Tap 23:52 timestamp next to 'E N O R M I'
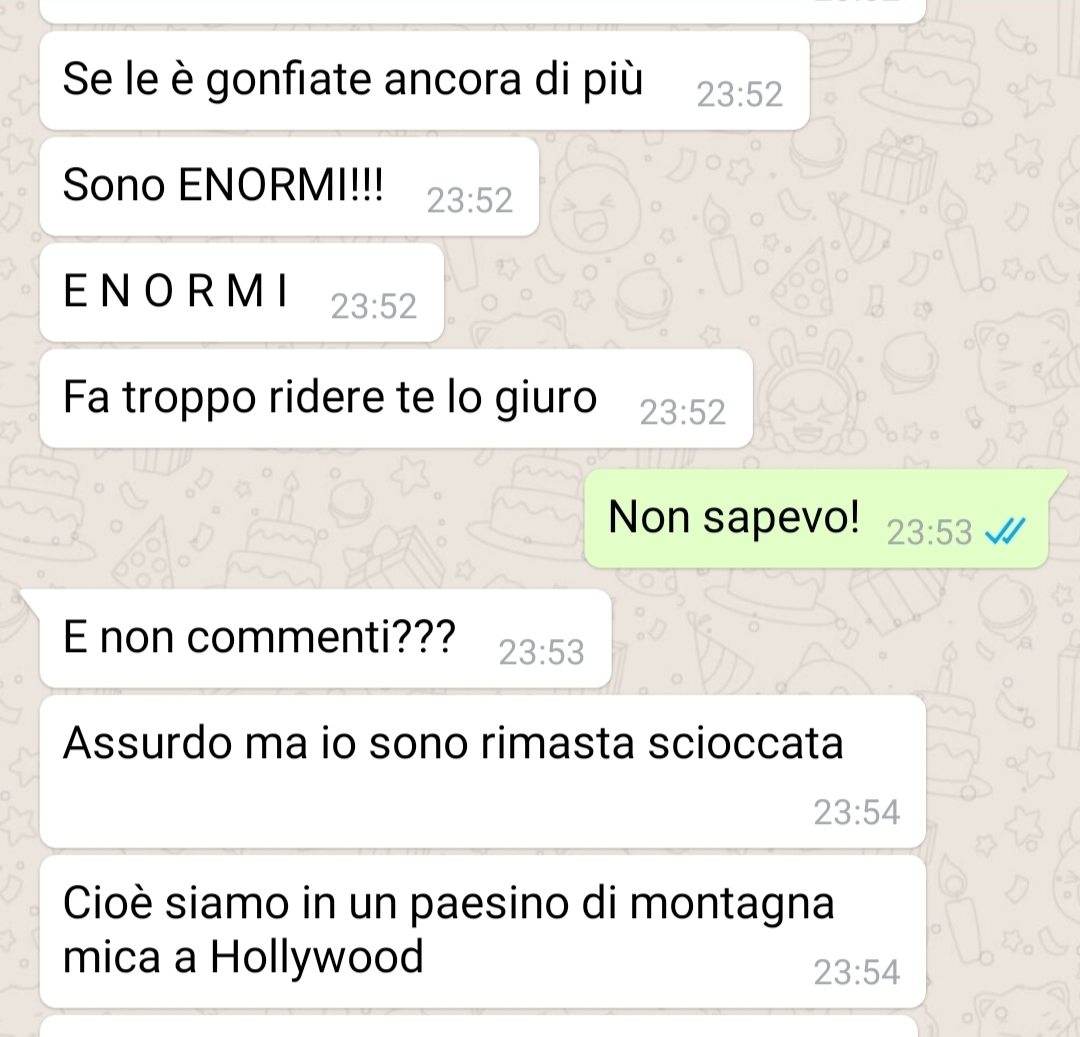Screen dimensions: 1080x1037 tap(374, 306)
